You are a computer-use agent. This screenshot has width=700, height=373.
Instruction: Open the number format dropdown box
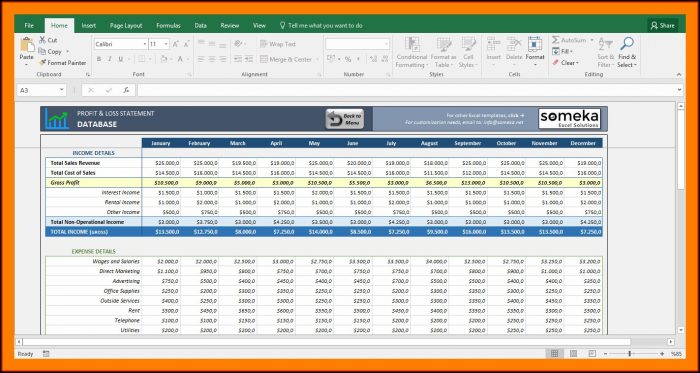pos(358,44)
